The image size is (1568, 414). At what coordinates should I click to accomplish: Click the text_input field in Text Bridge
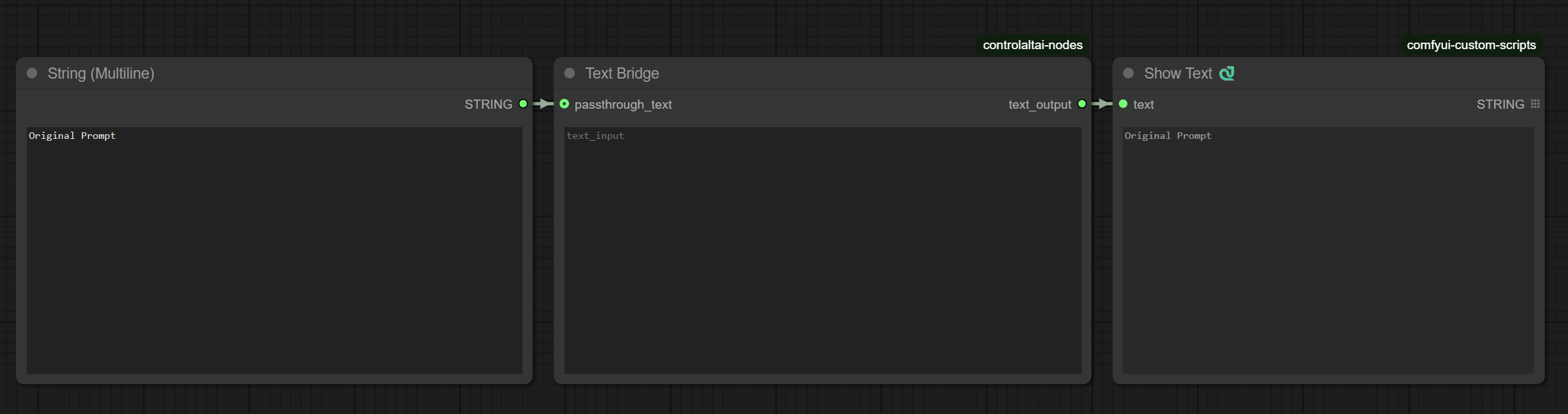click(x=823, y=250)
